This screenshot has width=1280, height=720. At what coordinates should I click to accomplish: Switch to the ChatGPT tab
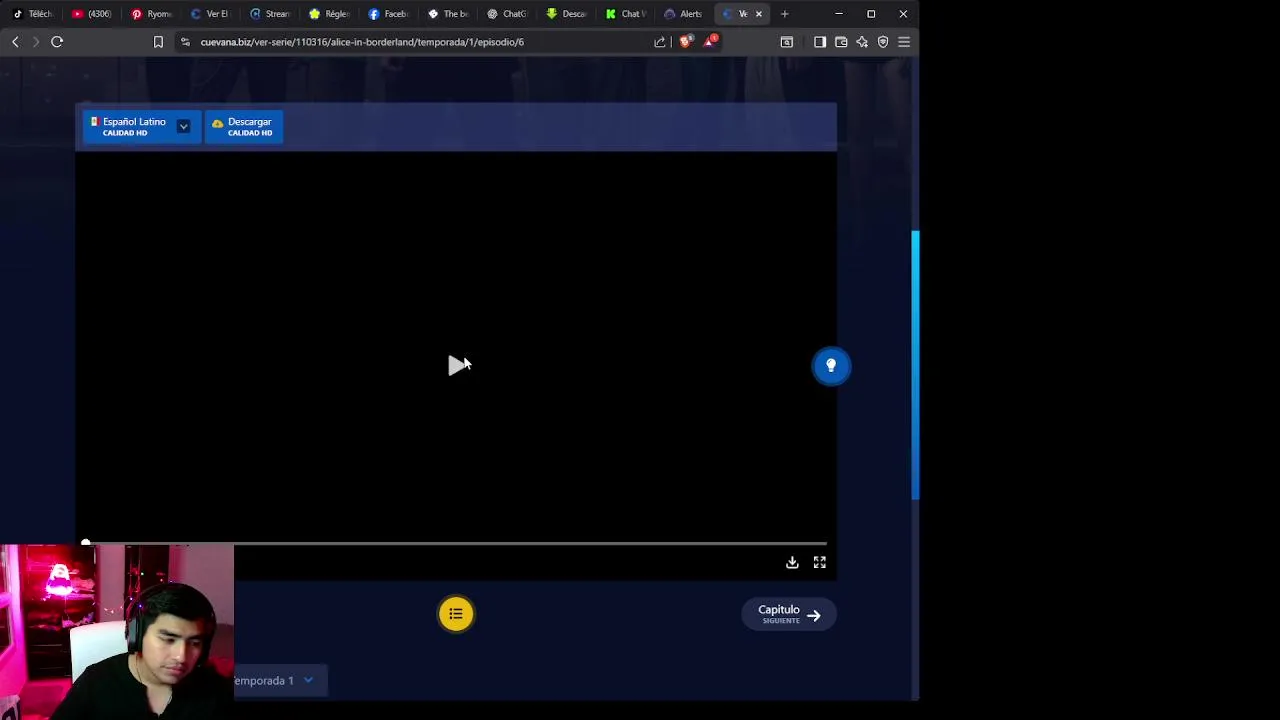tap(507, 14)
